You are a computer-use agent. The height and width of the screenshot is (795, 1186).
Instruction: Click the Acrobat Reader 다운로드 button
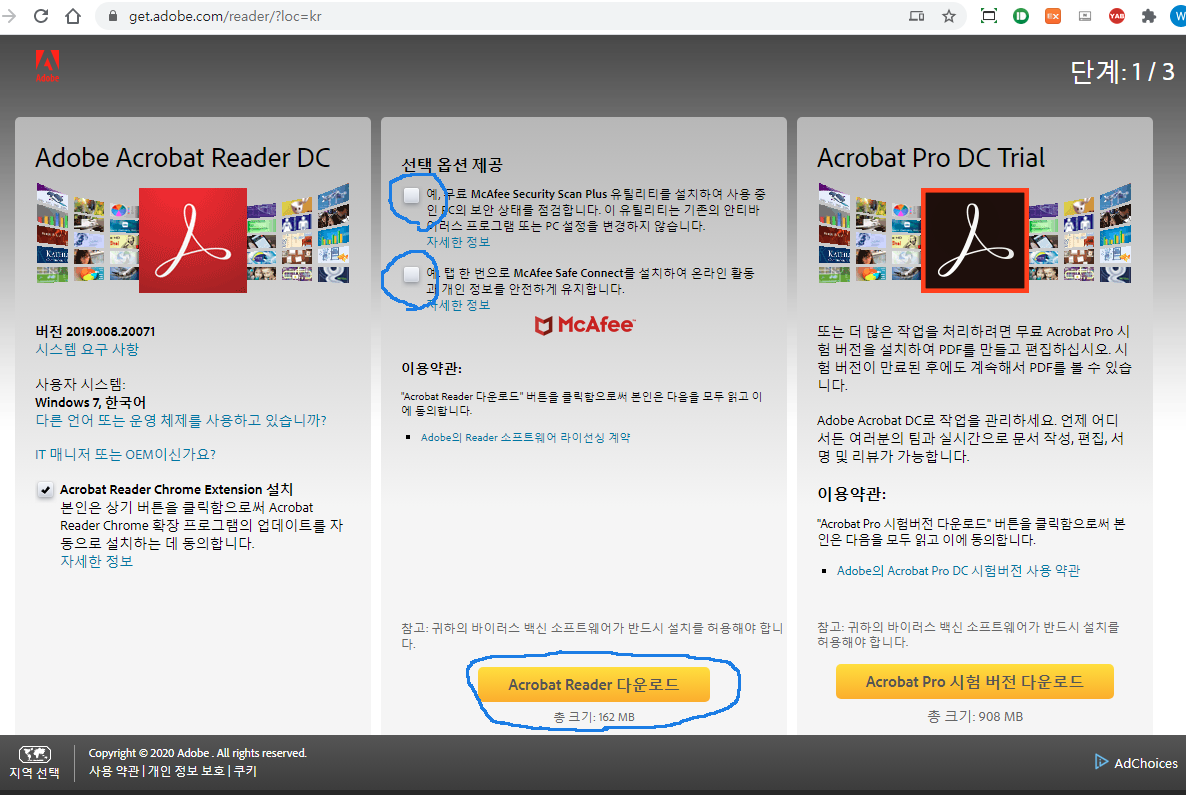point(594,685)
